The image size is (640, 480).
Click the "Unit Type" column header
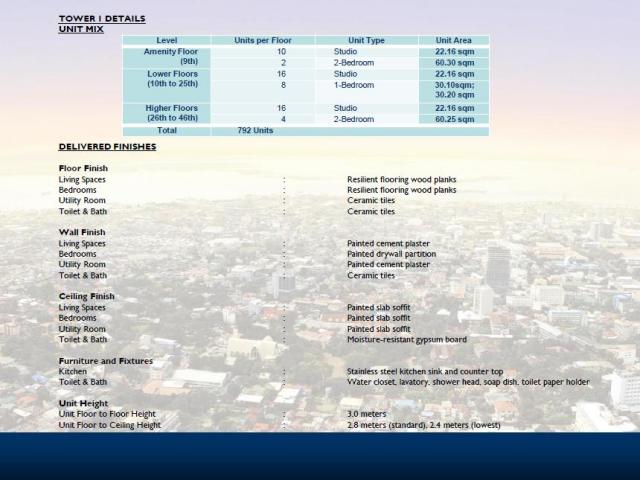[366, 40]
